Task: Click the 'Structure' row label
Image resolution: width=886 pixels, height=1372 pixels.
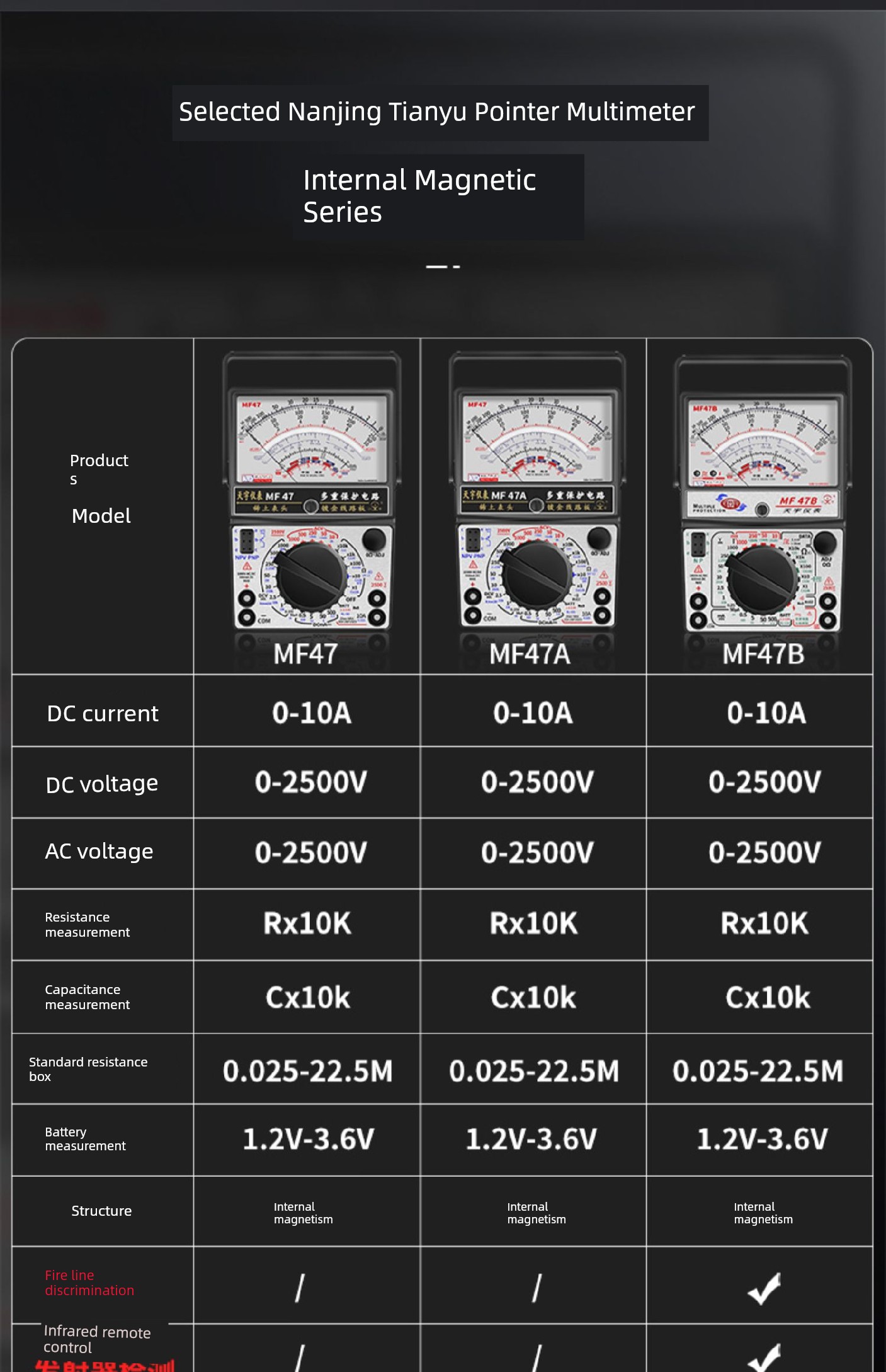Action: point(101,1211)
